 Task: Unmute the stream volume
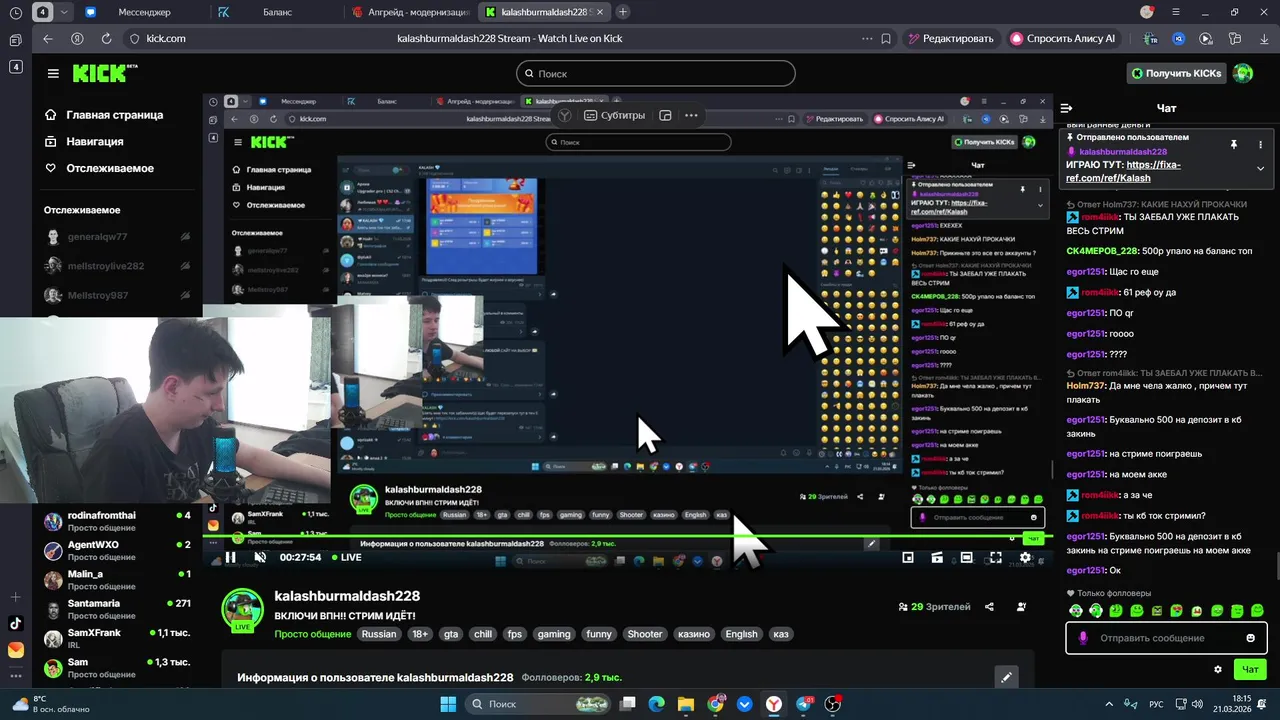coord(260,557)
